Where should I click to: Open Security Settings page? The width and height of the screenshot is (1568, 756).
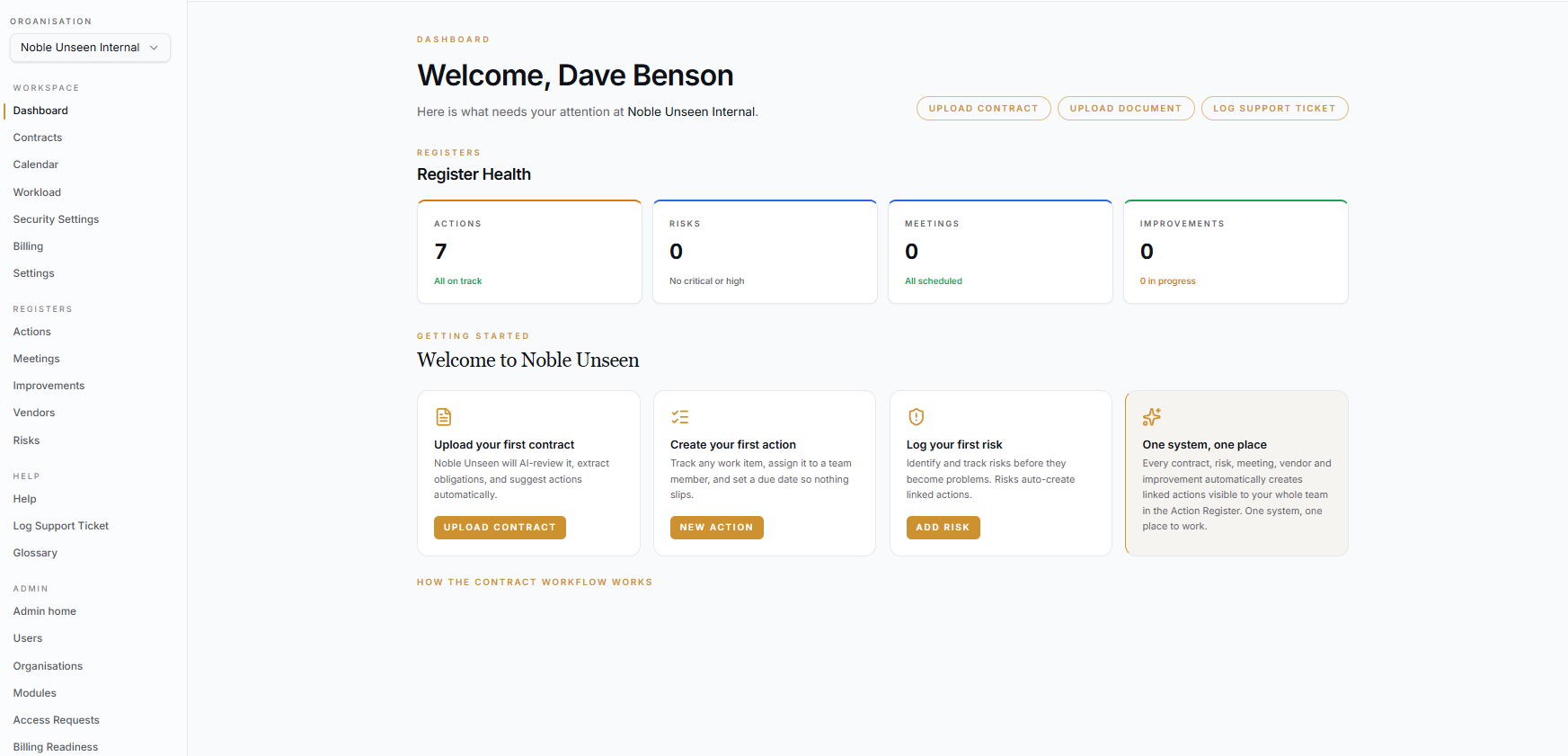pyautogui.click(x=56, y=219)
